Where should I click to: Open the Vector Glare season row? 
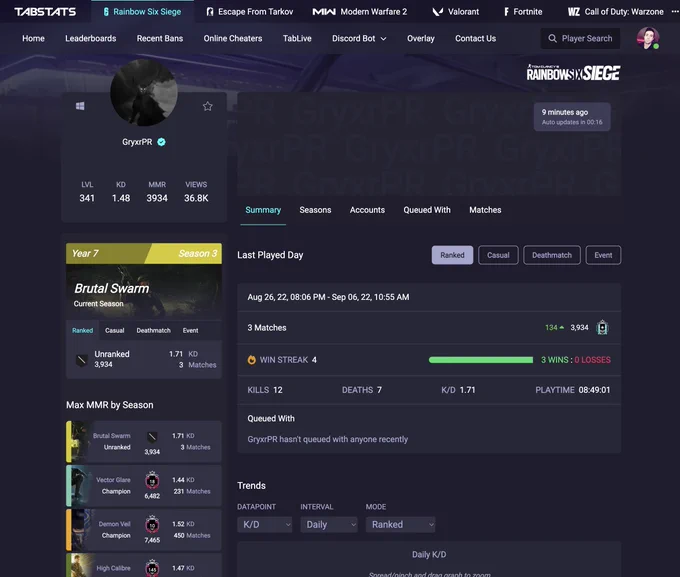click(144, 486)
